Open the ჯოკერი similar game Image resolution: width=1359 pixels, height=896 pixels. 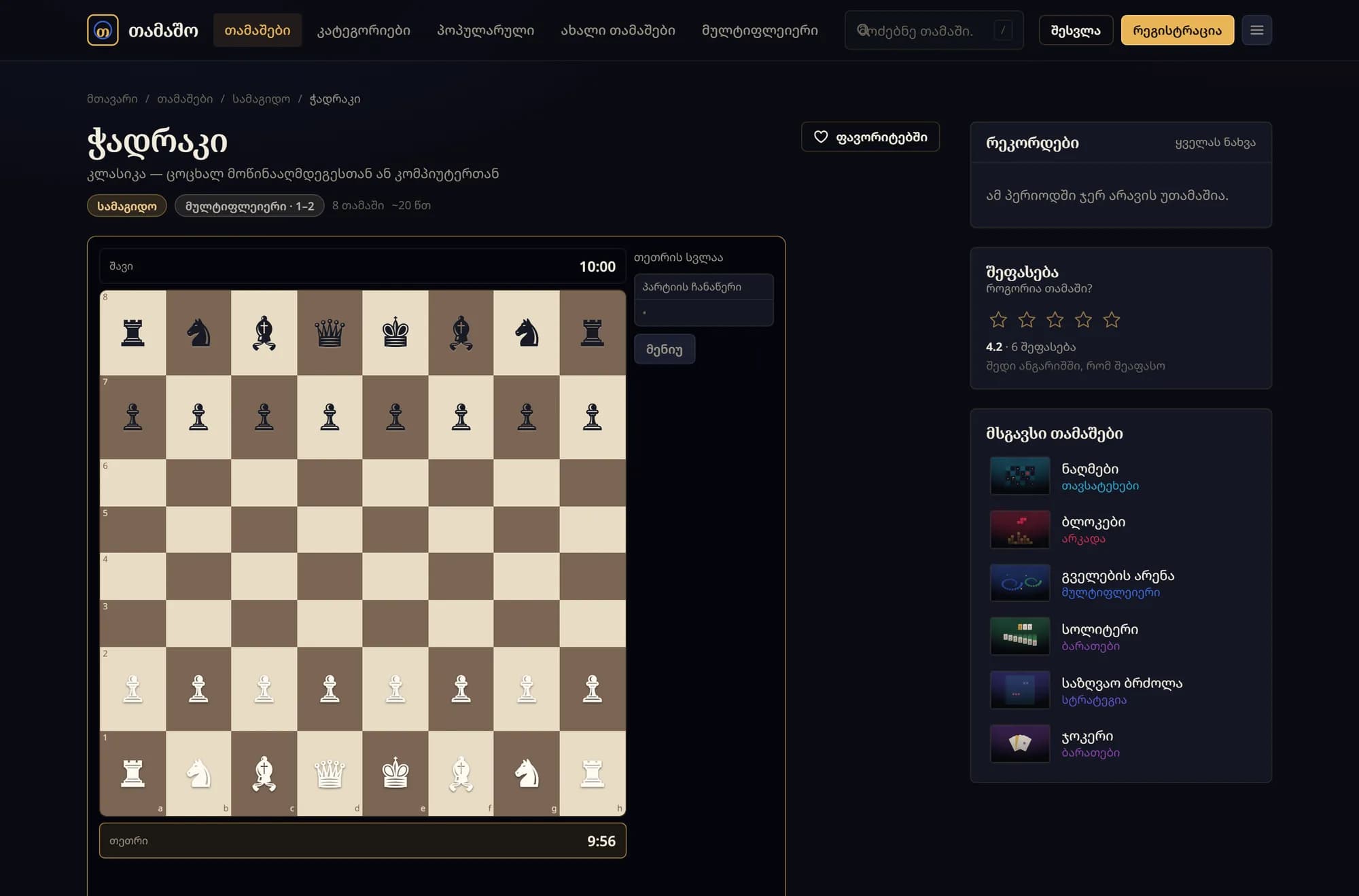(x=1121, y=744)
